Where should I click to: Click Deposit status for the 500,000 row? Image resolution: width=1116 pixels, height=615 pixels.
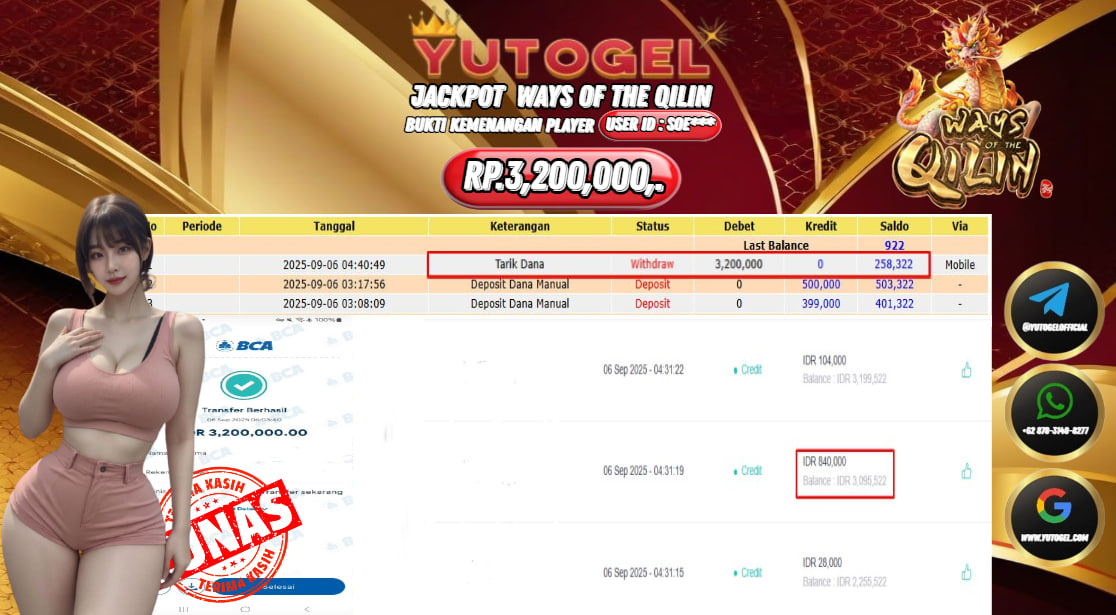(x=653, y=284)
